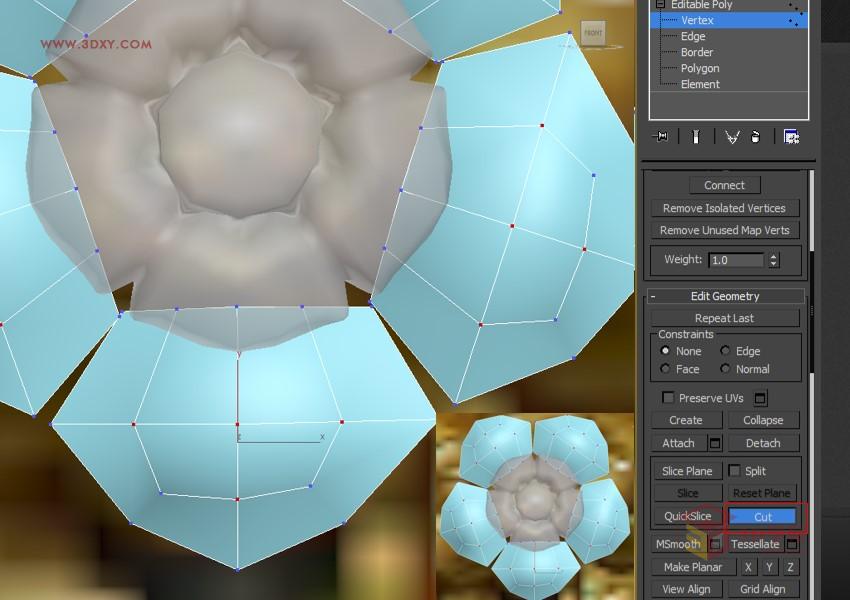The width and height of the screenshot is (850, 600).
Task: Click the Remove Modifier trash icon
Action: (x=756, y=136)
